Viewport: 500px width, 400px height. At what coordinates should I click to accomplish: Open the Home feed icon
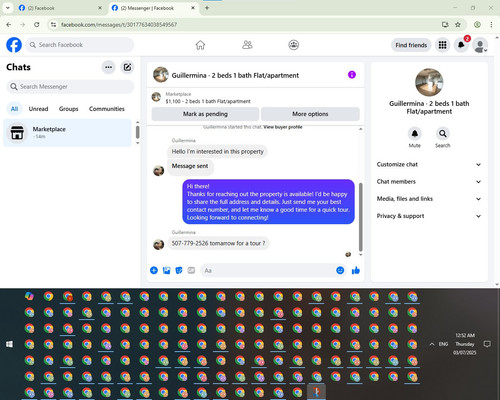[200, 45]
